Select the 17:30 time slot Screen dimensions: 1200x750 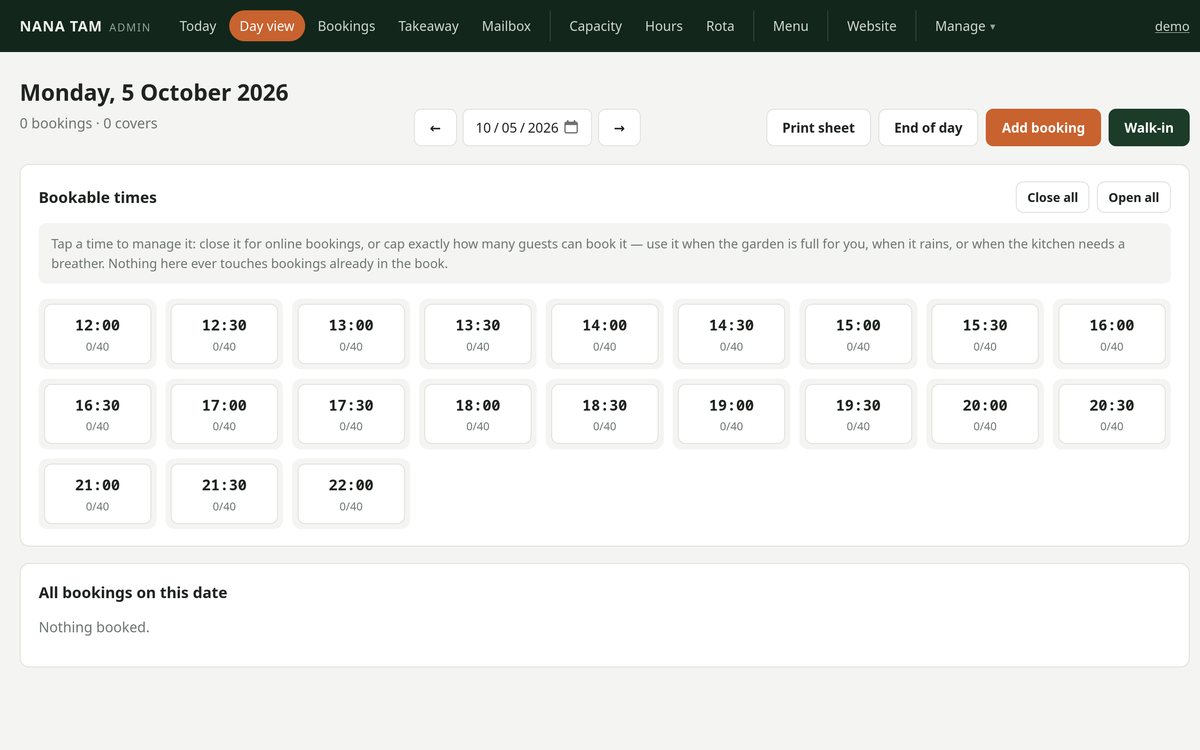351,414
